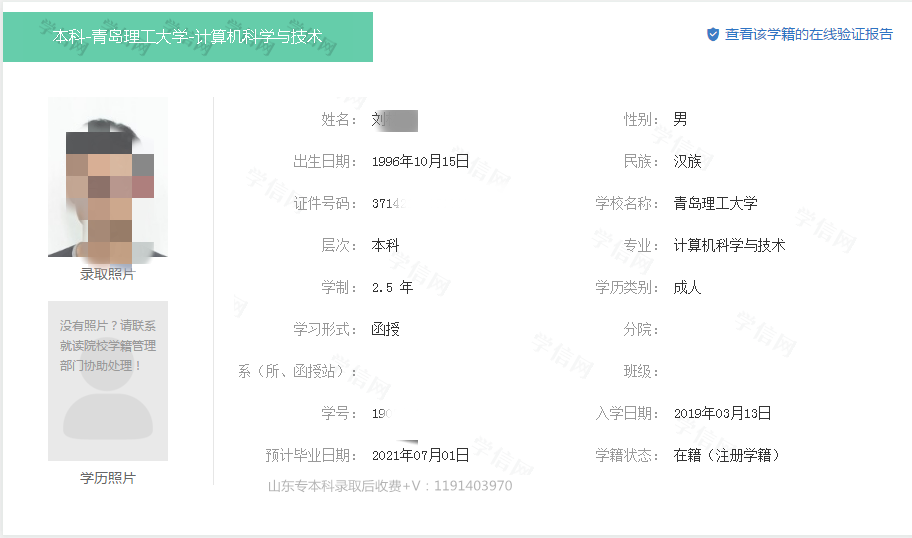Select the 本科-青岛理工大学-计算机科学与技术 header tab
The width and height of the screenshot is (912, 538).
pos(188,37)
